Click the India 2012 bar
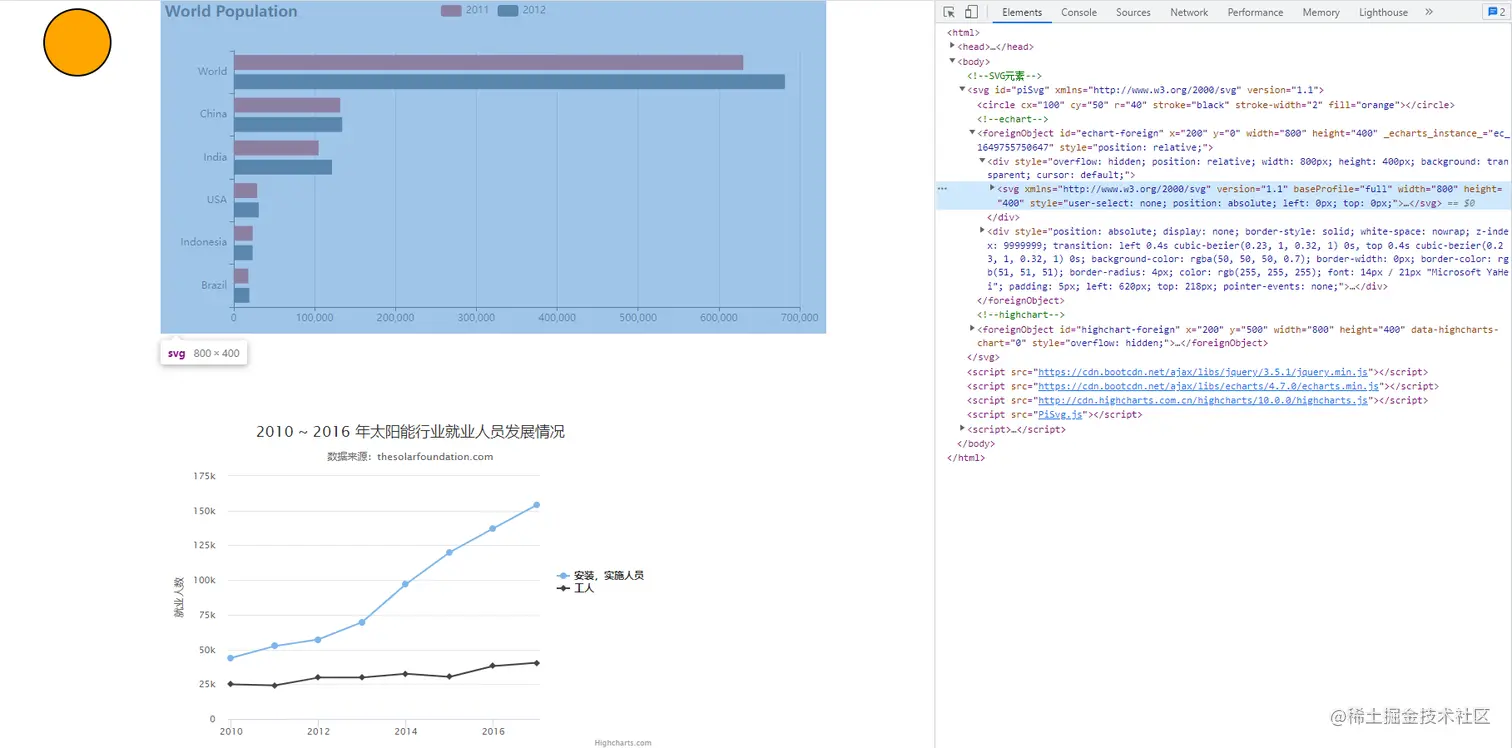 click(x=283, y=167)
